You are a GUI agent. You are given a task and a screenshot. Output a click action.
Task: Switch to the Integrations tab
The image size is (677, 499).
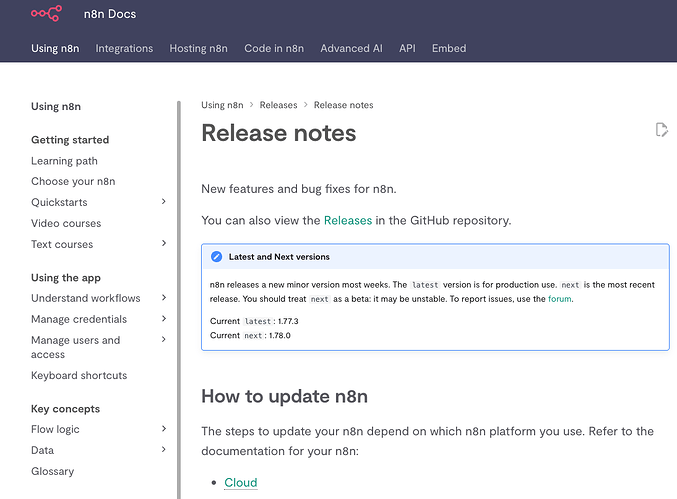(x=124, y=48)
